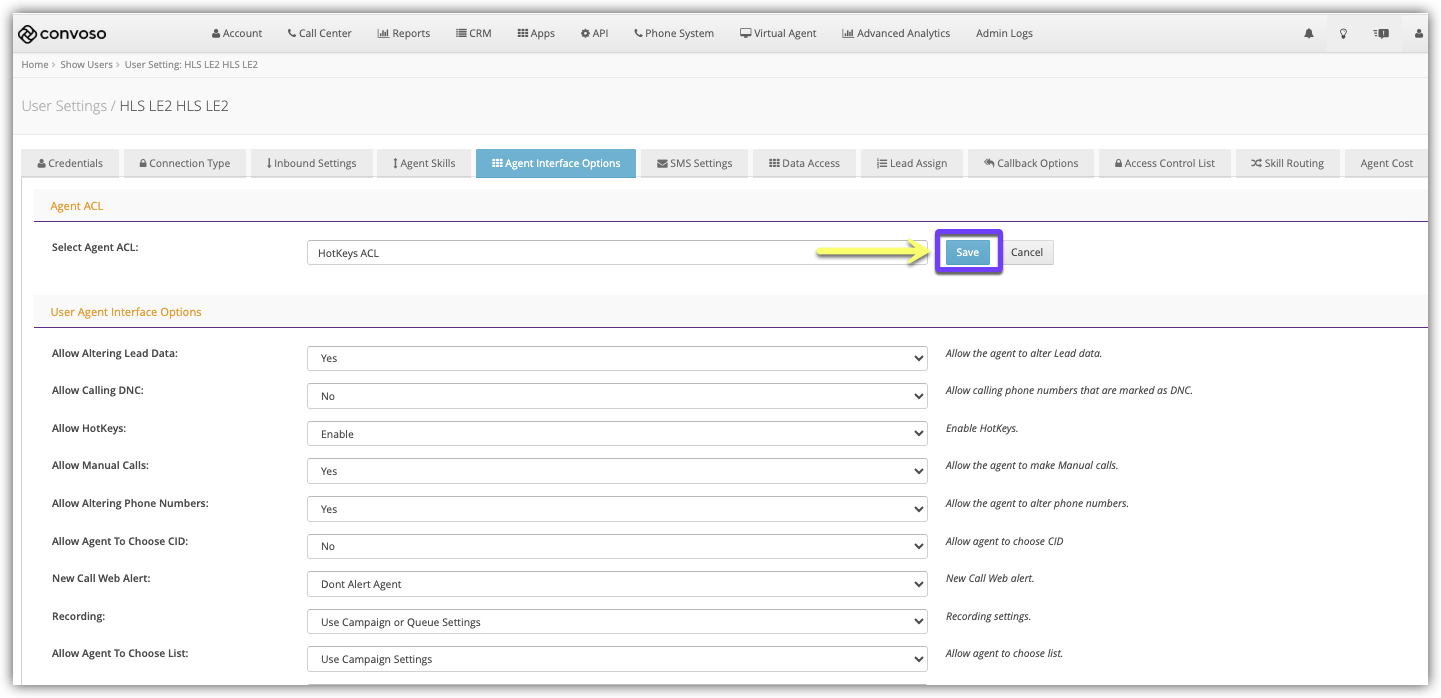The image size is (1441, 698).
Task: Expand the Allow HotKeys dropdown
Action: 617,435
